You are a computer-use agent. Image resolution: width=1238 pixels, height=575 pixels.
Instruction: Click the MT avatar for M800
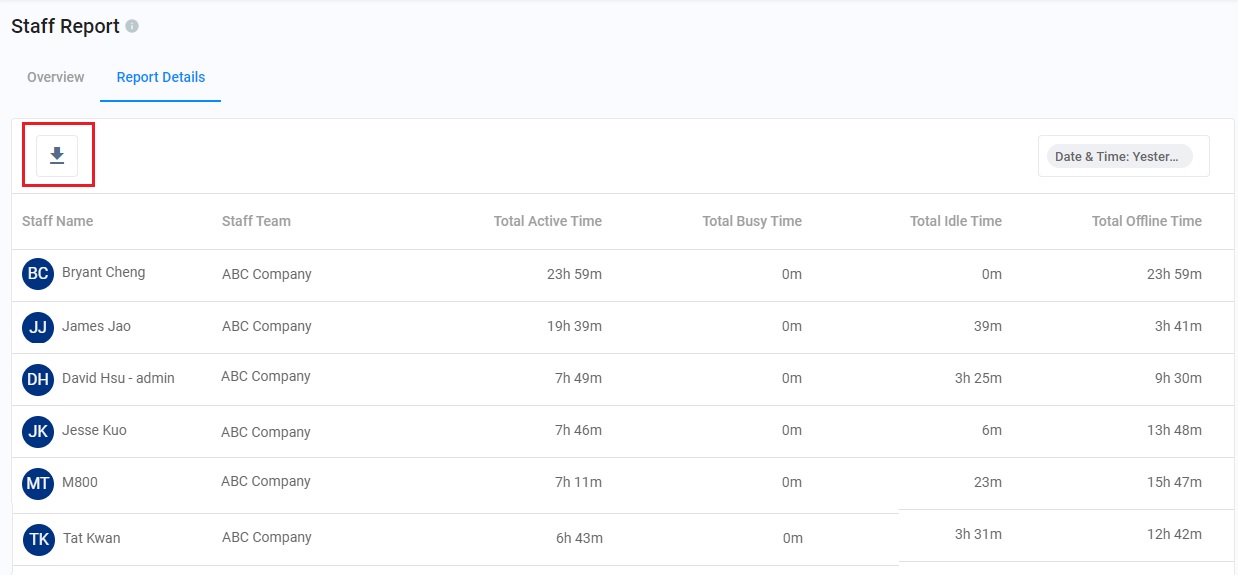(x=38, y=484)
